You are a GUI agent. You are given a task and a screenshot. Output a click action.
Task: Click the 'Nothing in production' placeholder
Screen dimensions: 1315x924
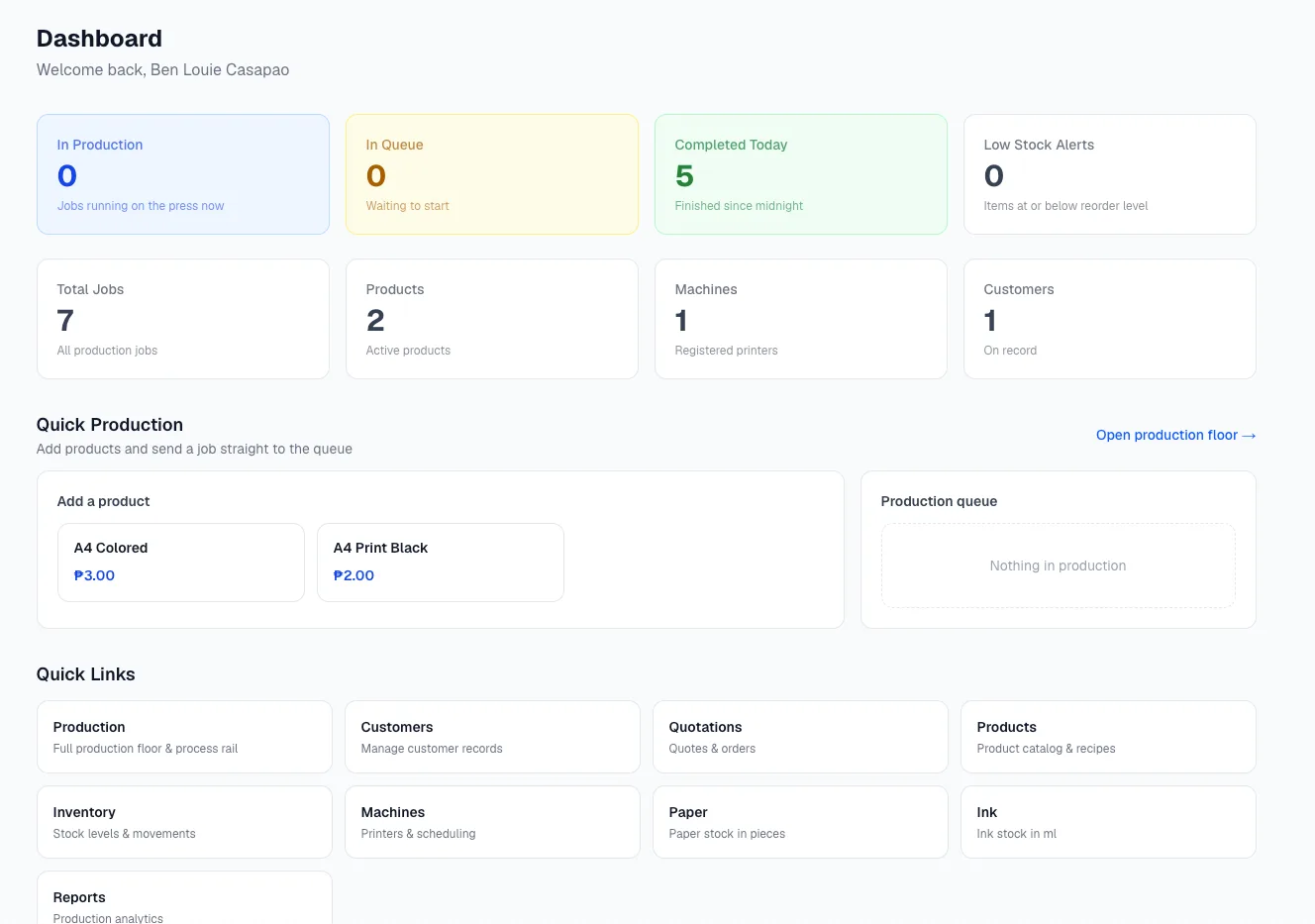point(1058,565)
